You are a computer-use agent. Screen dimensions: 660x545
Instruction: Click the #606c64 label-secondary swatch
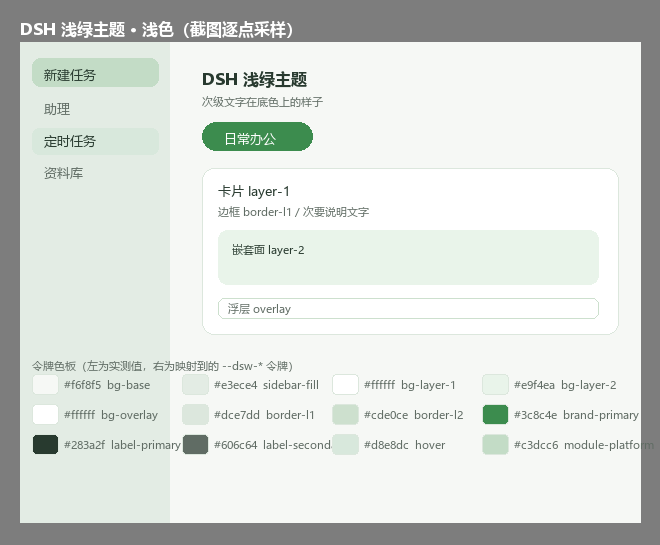point(195,445)
